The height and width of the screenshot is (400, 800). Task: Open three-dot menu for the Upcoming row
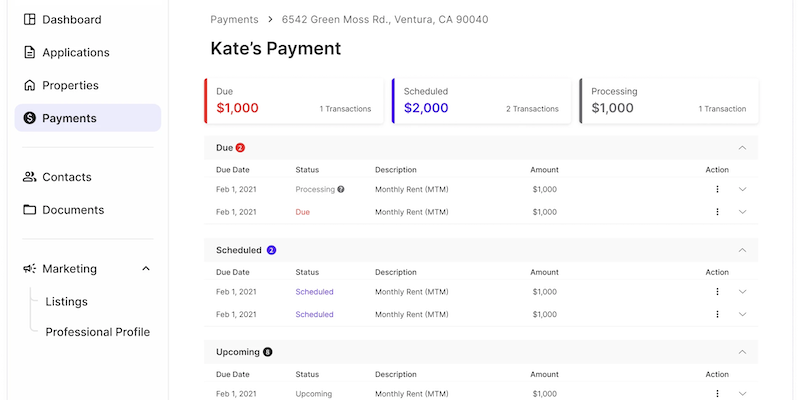[717, 394]
